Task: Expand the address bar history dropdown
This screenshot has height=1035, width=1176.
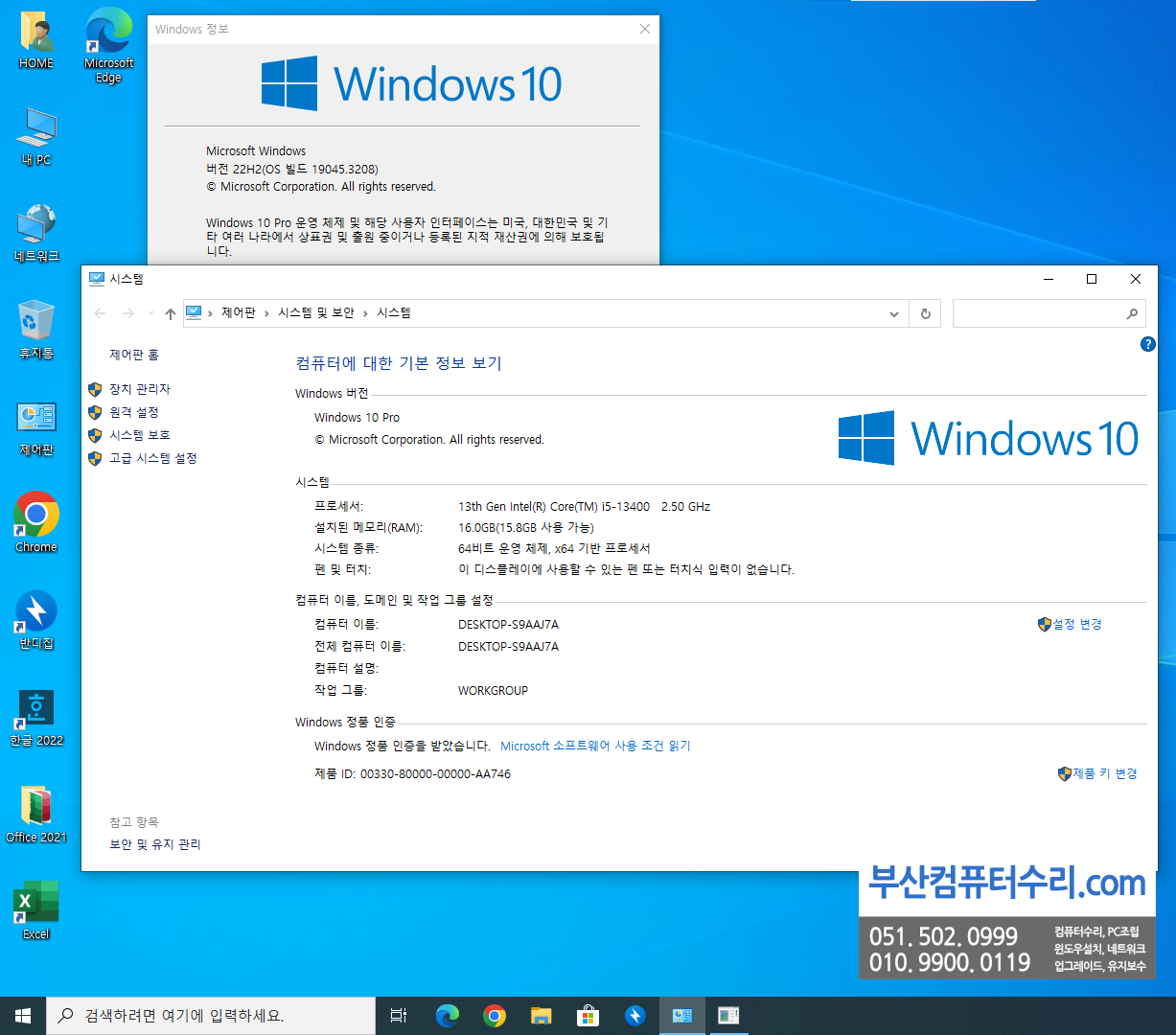Action: pos(894,313)
